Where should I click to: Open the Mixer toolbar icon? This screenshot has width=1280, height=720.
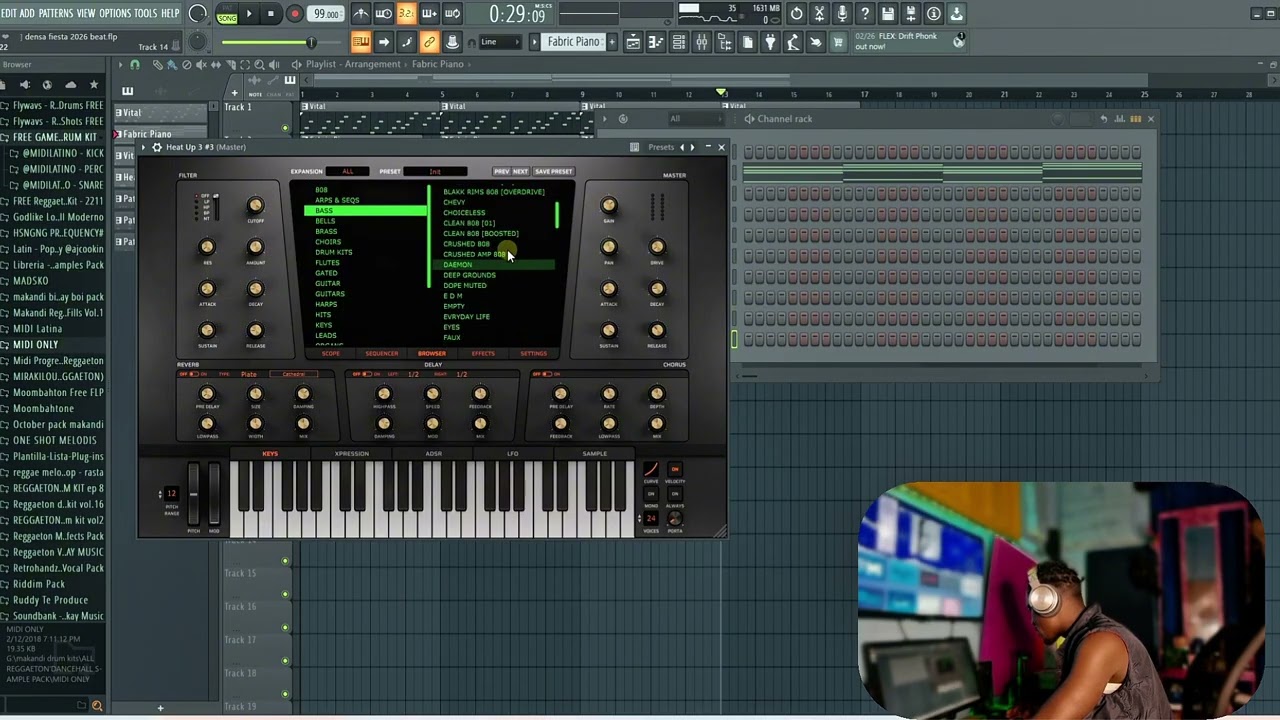[x=702, y=42]
